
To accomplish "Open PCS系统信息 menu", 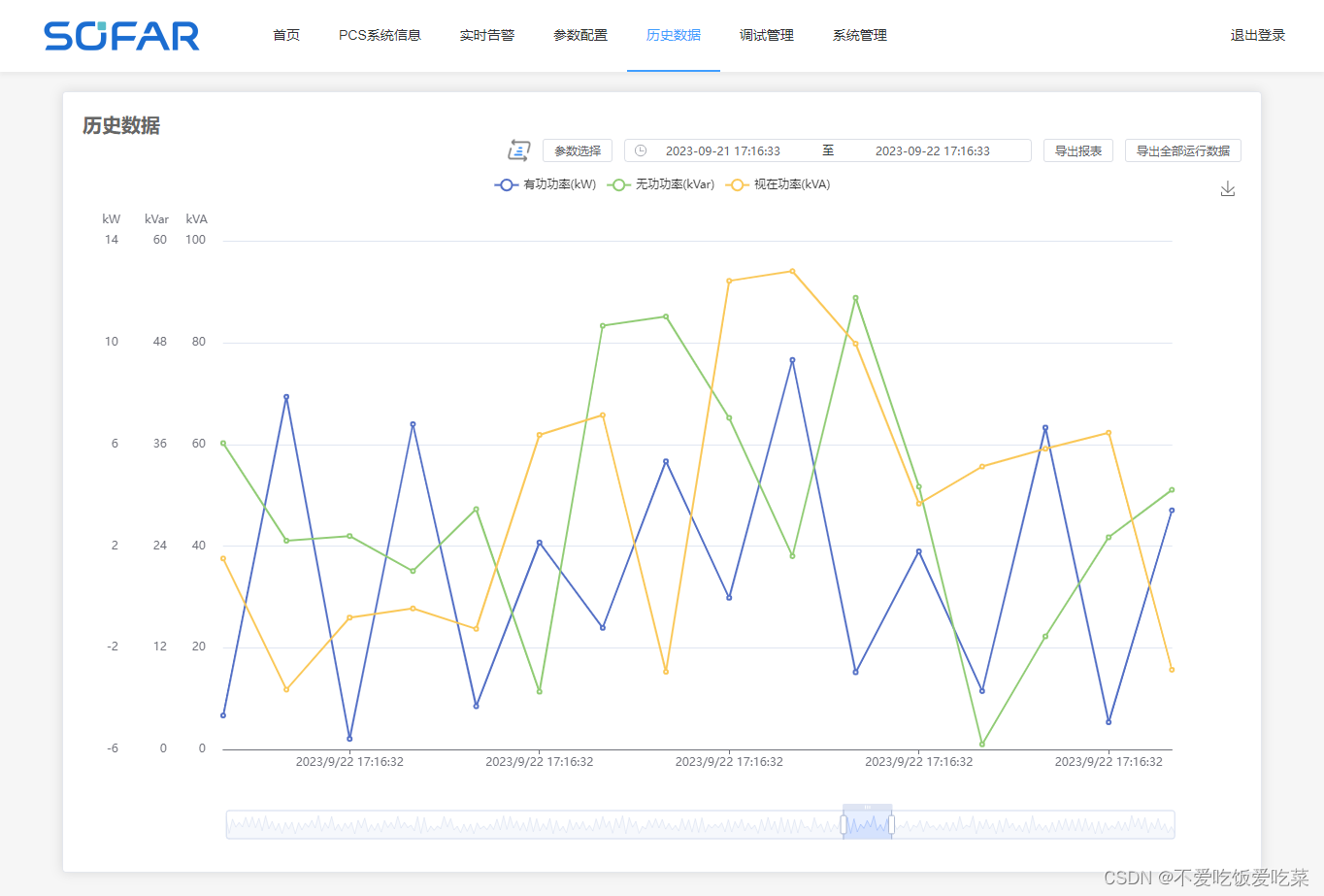I will (380, 35).
